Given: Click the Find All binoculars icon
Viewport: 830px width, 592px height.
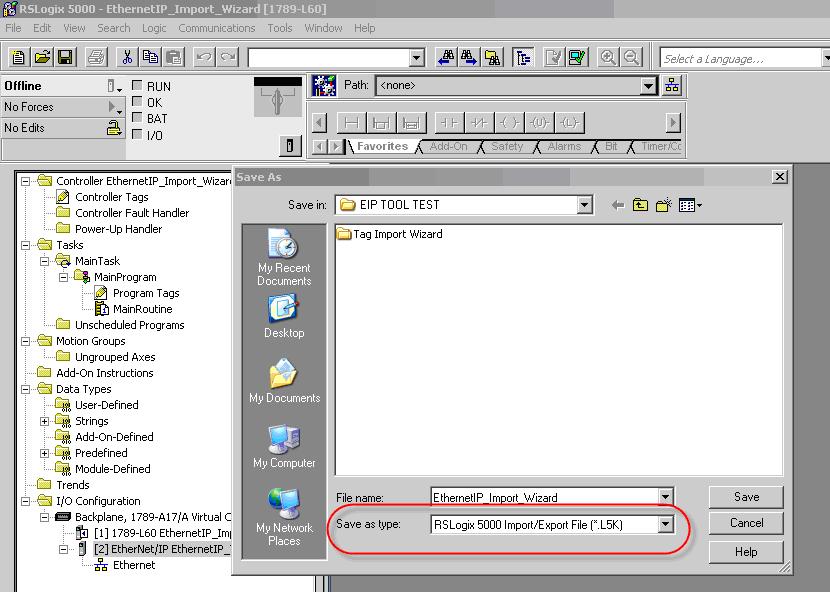Looking at the screenshot, I should 492,57.
